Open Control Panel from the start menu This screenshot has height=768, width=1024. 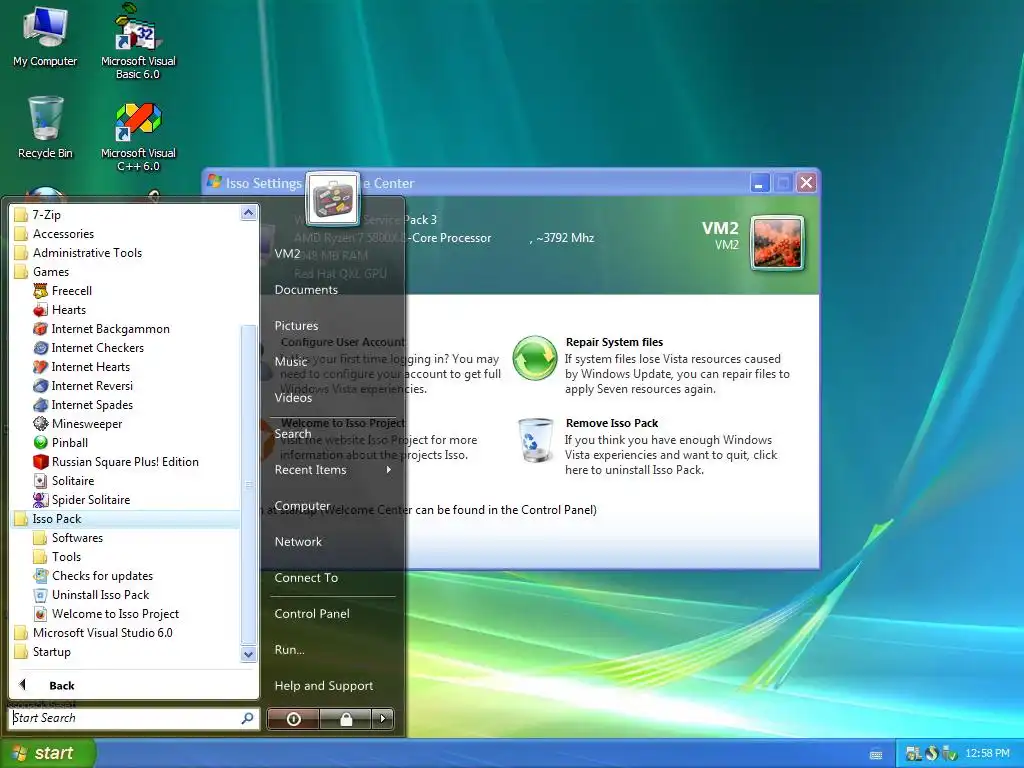tap(312, 613)
